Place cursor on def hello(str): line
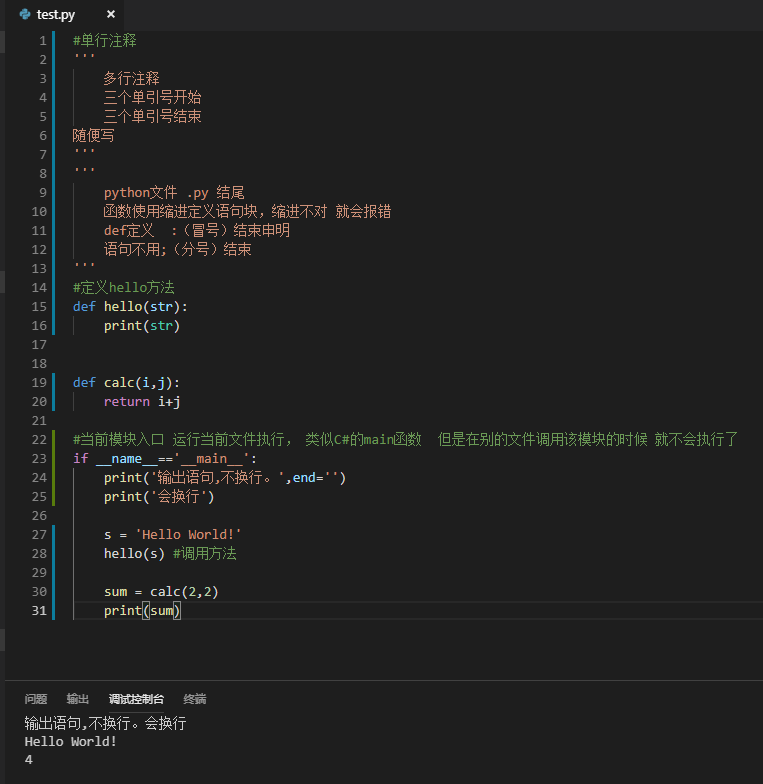 click(130, 306)
